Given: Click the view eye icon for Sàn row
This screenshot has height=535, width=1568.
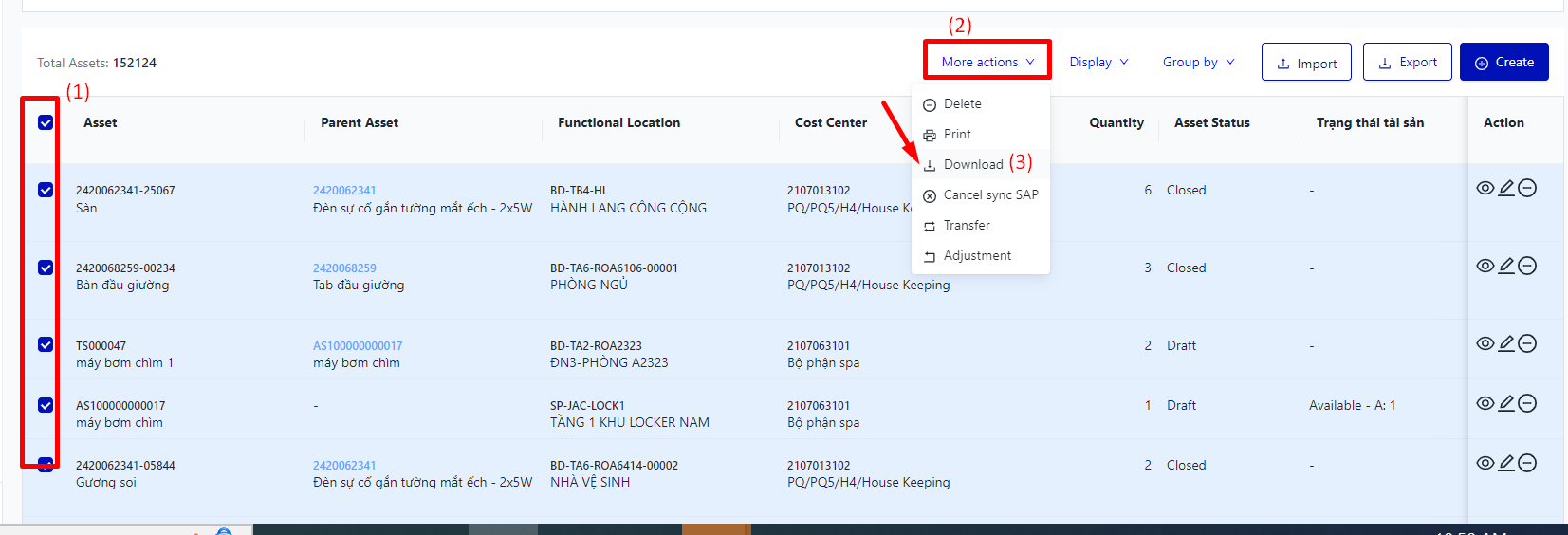Looking at the screenshot, I should [x=1485, y=188].
